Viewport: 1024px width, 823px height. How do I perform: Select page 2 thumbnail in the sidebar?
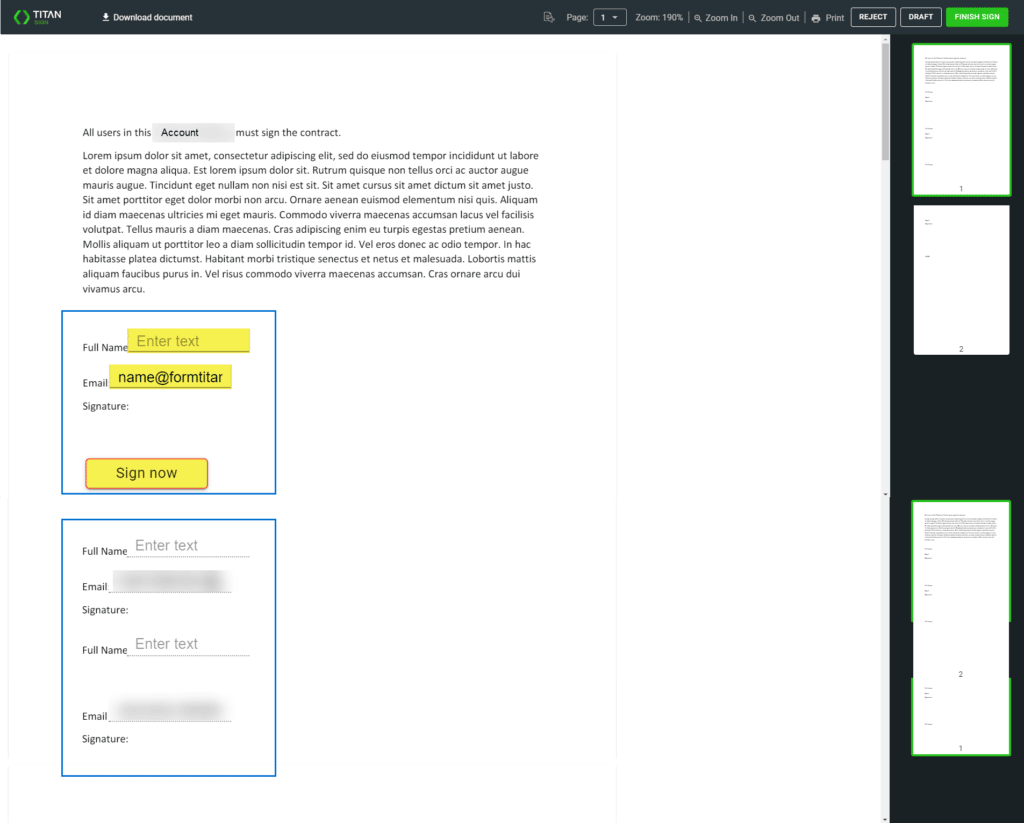(961, 279)
